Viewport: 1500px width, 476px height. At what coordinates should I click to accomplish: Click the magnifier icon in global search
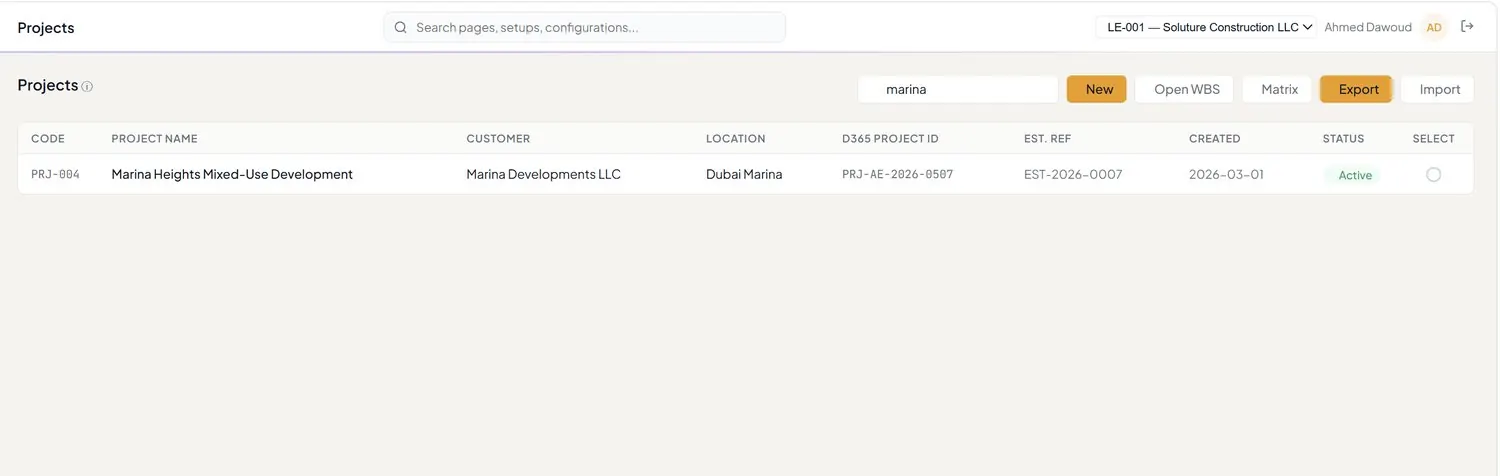[x=400, y=27]
